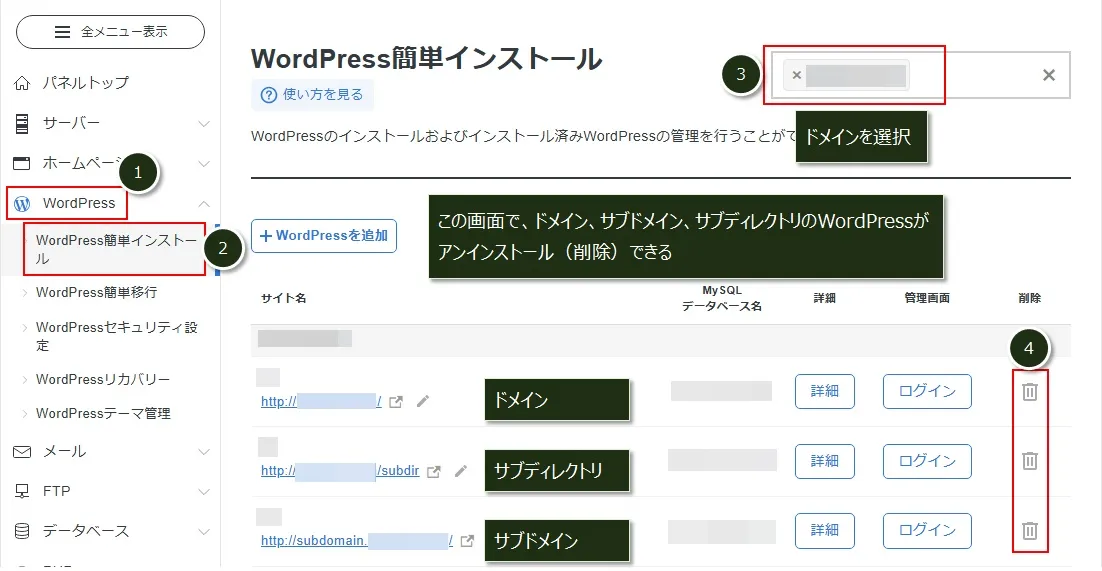Click trash icon for /subdir row
1102x571 pixels.
1030,461
